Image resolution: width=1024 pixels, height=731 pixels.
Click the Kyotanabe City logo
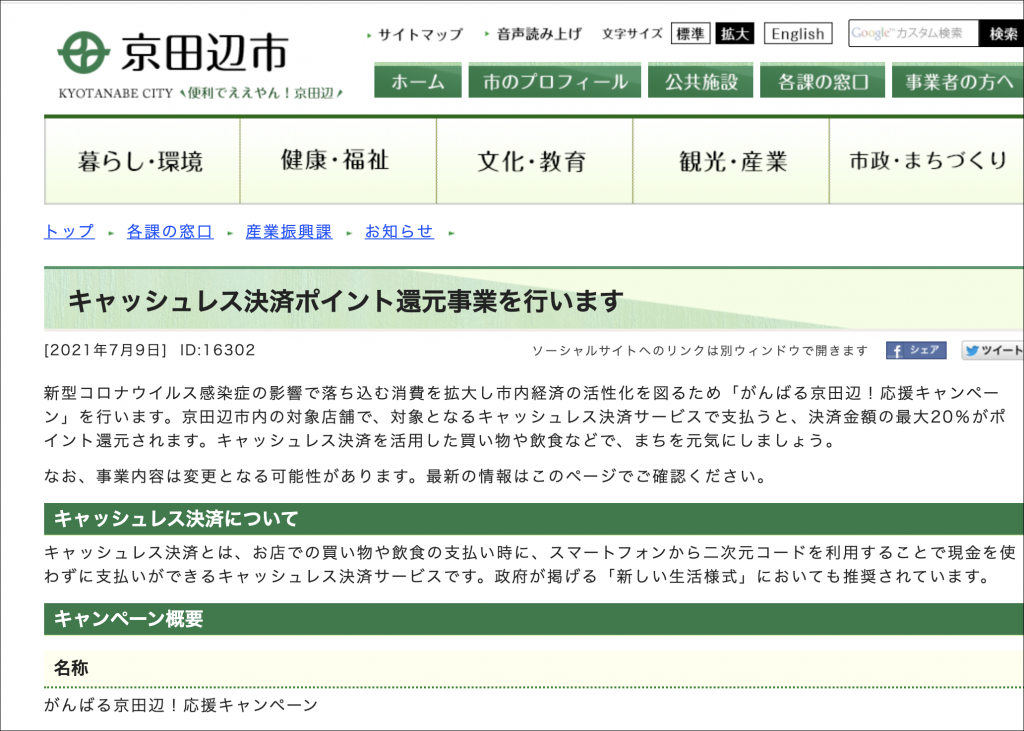coord(175,53)
